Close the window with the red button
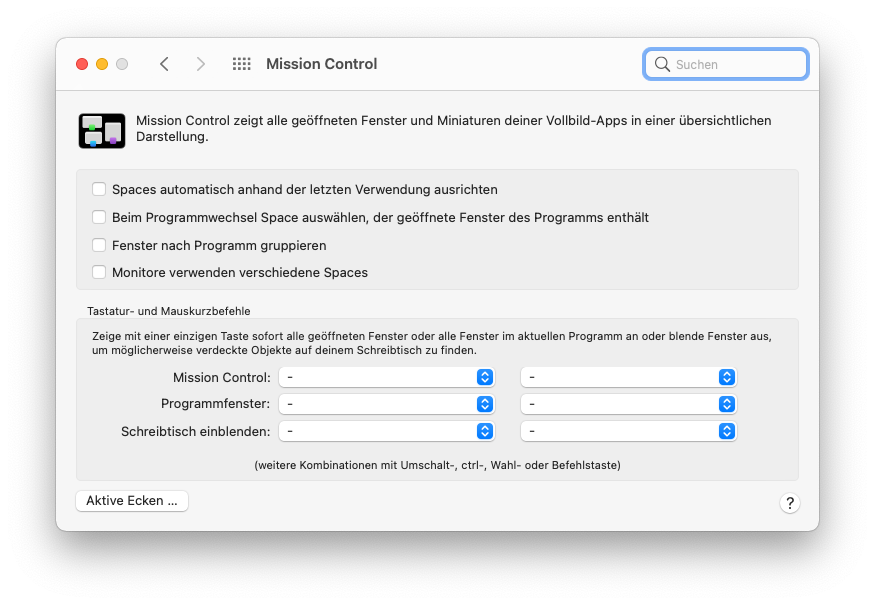This screenshot has width=875, height=605. pos(82,64)
